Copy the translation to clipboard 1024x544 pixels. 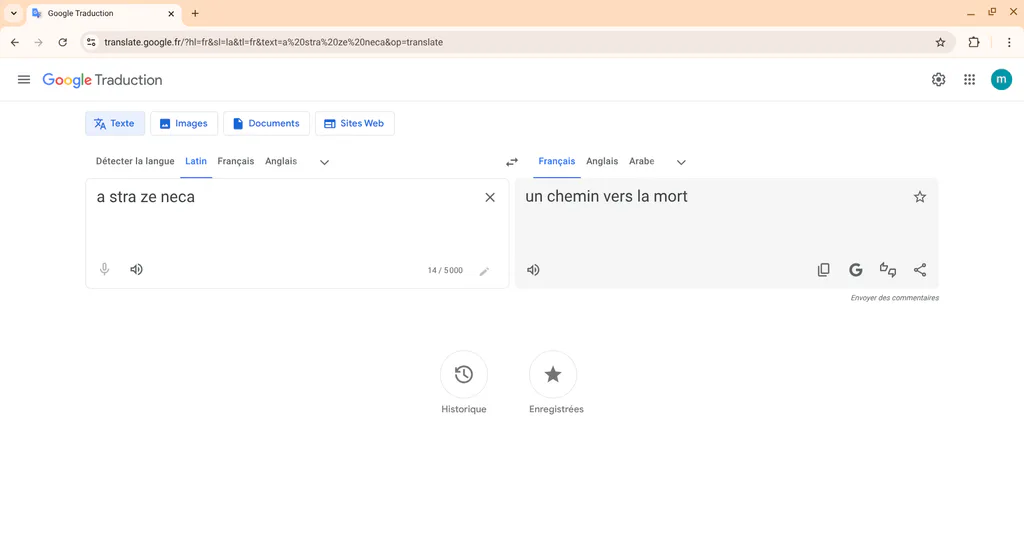824,270
